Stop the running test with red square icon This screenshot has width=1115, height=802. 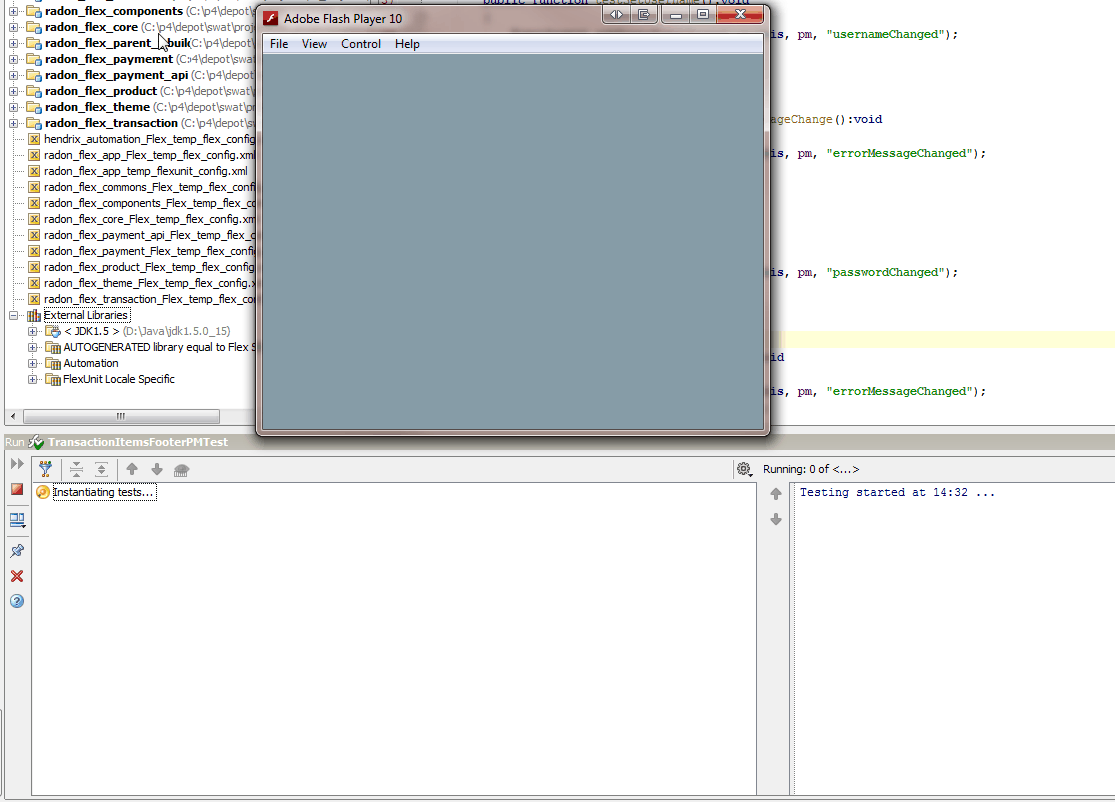(16, 489)
